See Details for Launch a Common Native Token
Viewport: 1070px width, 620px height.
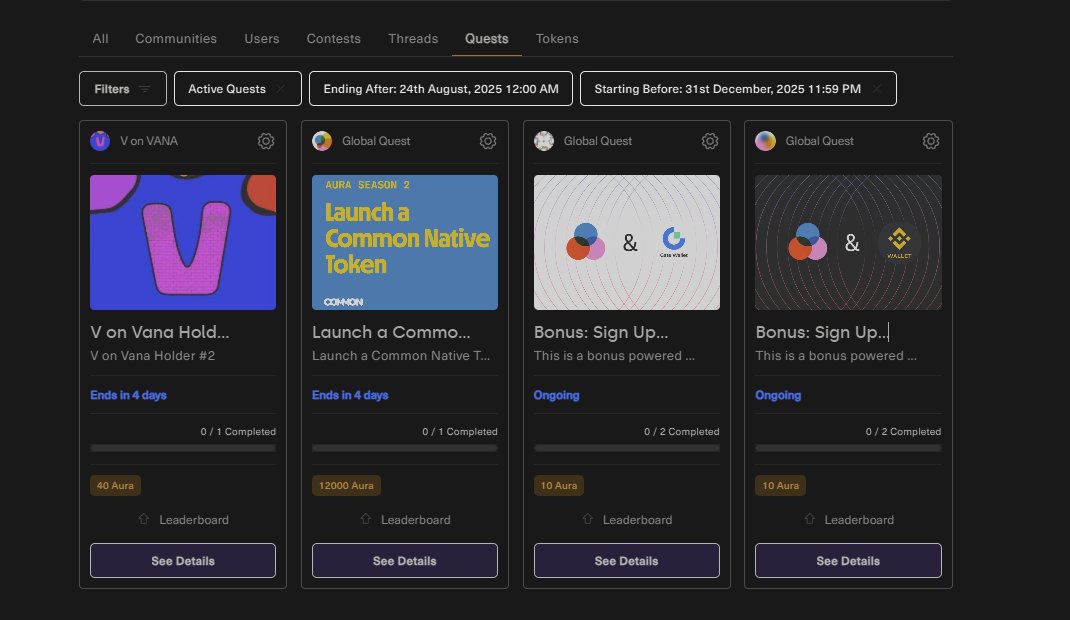point(405,561)
